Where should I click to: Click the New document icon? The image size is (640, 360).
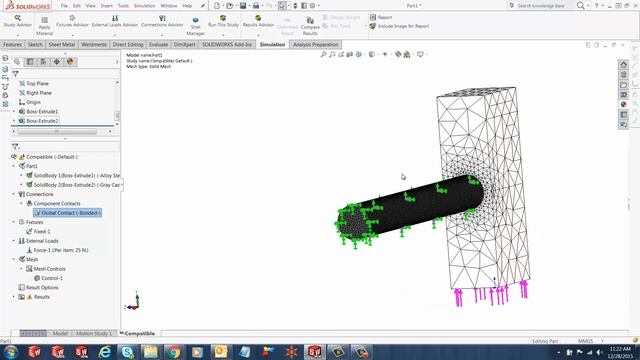[x=217, y=6]
